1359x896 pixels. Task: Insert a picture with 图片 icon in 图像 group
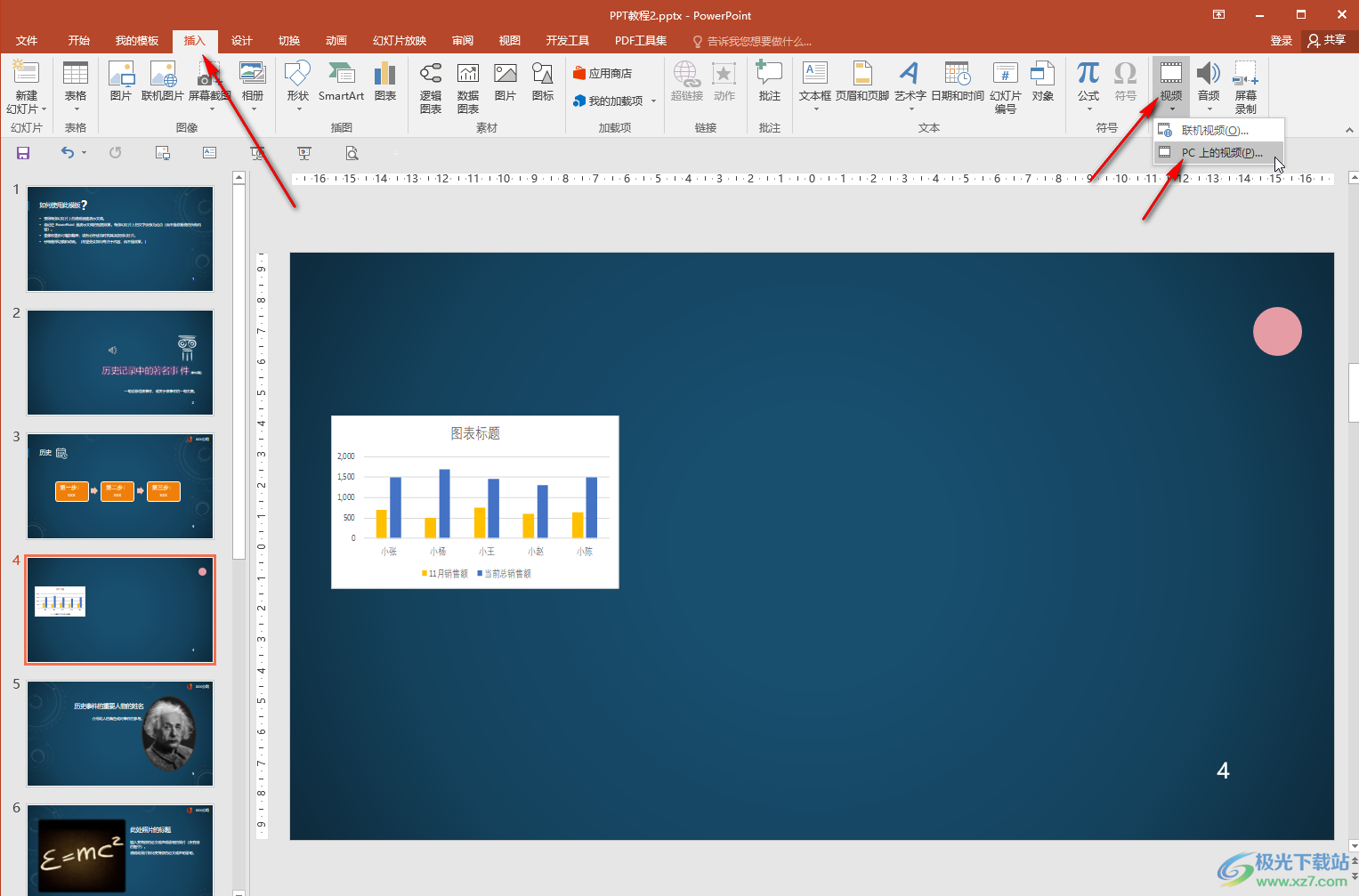pos(120,82)
